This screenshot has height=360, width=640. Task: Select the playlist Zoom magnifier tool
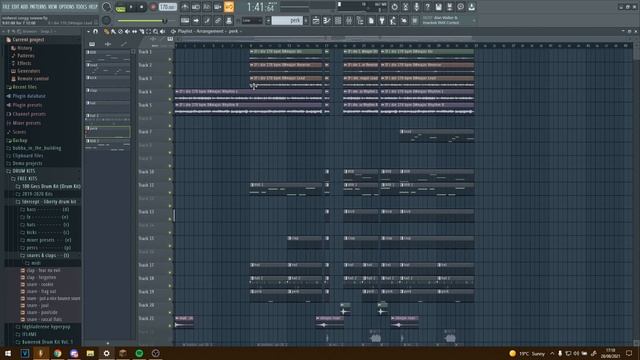(155, 31)
